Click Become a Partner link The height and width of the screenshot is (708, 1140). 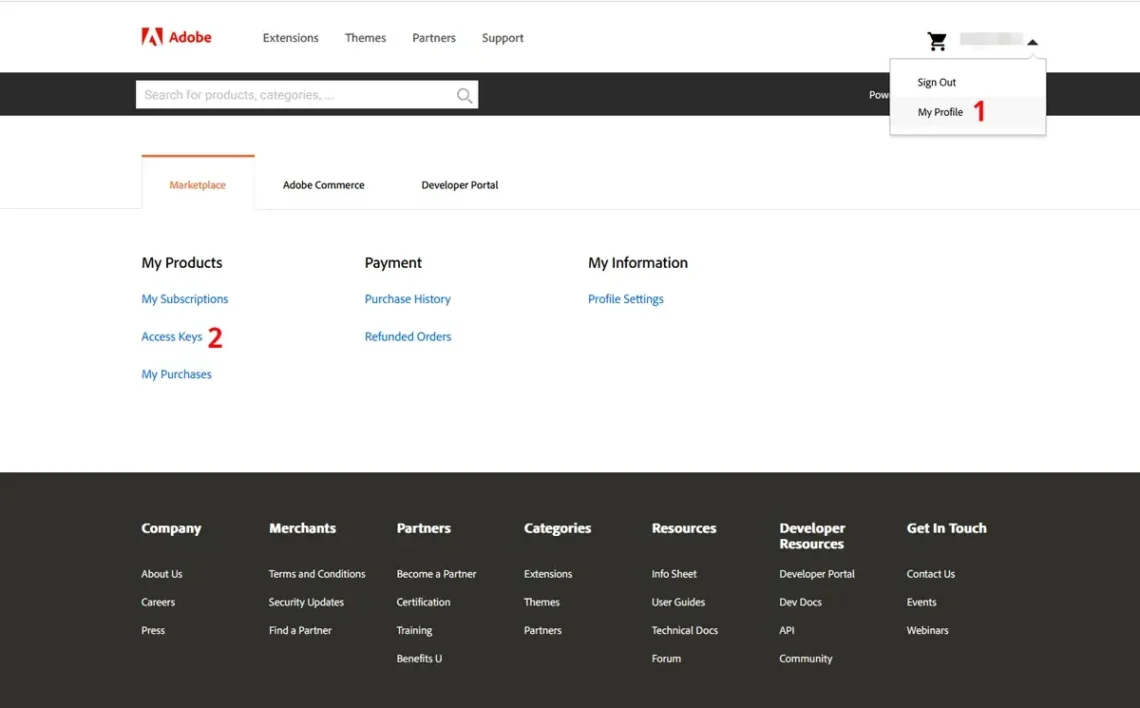[436, 573]
